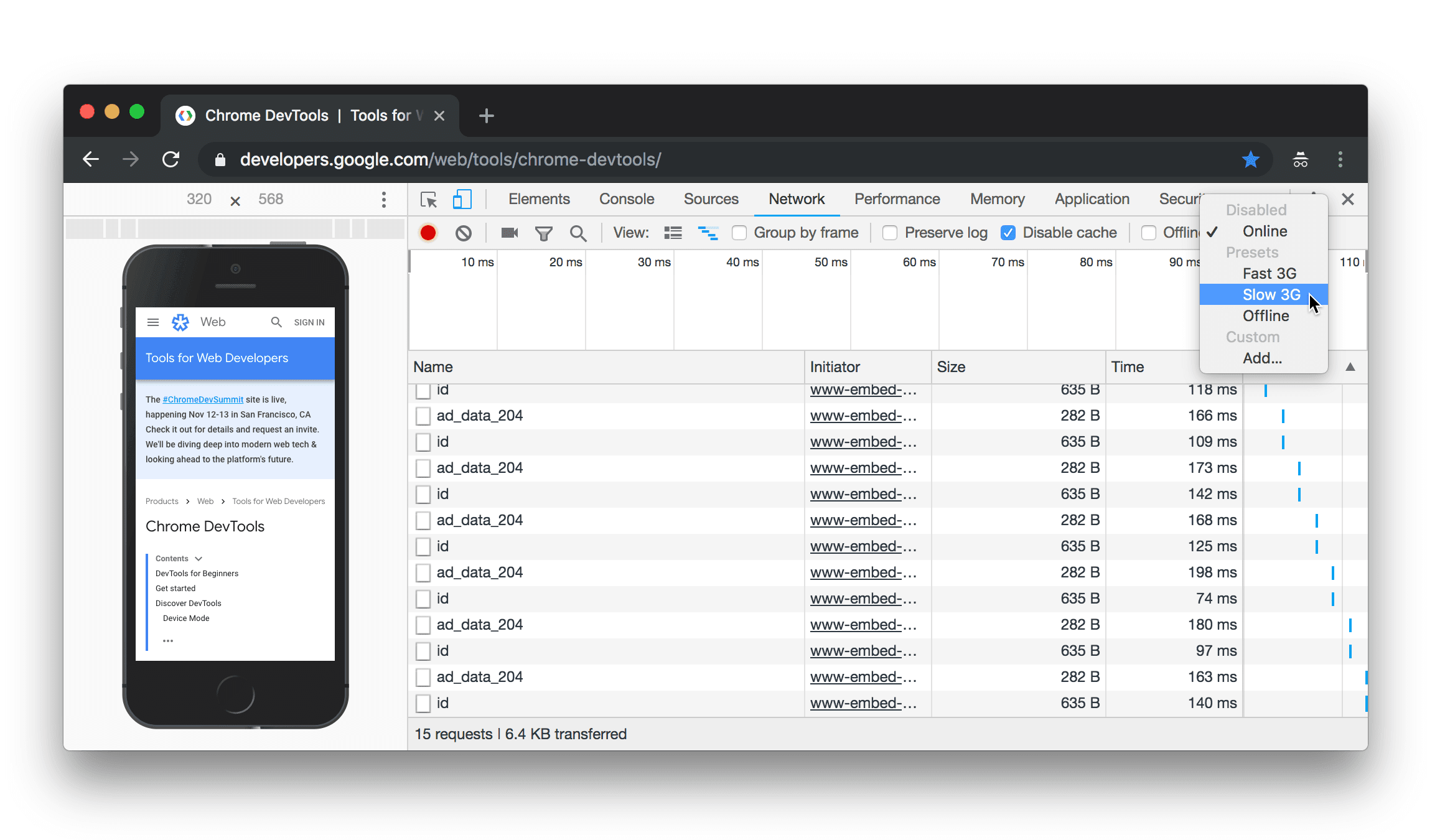Toggle the Disable cache checkbox
Viewport: 1445px width, 840px height.
click(x=1008, y=232)
